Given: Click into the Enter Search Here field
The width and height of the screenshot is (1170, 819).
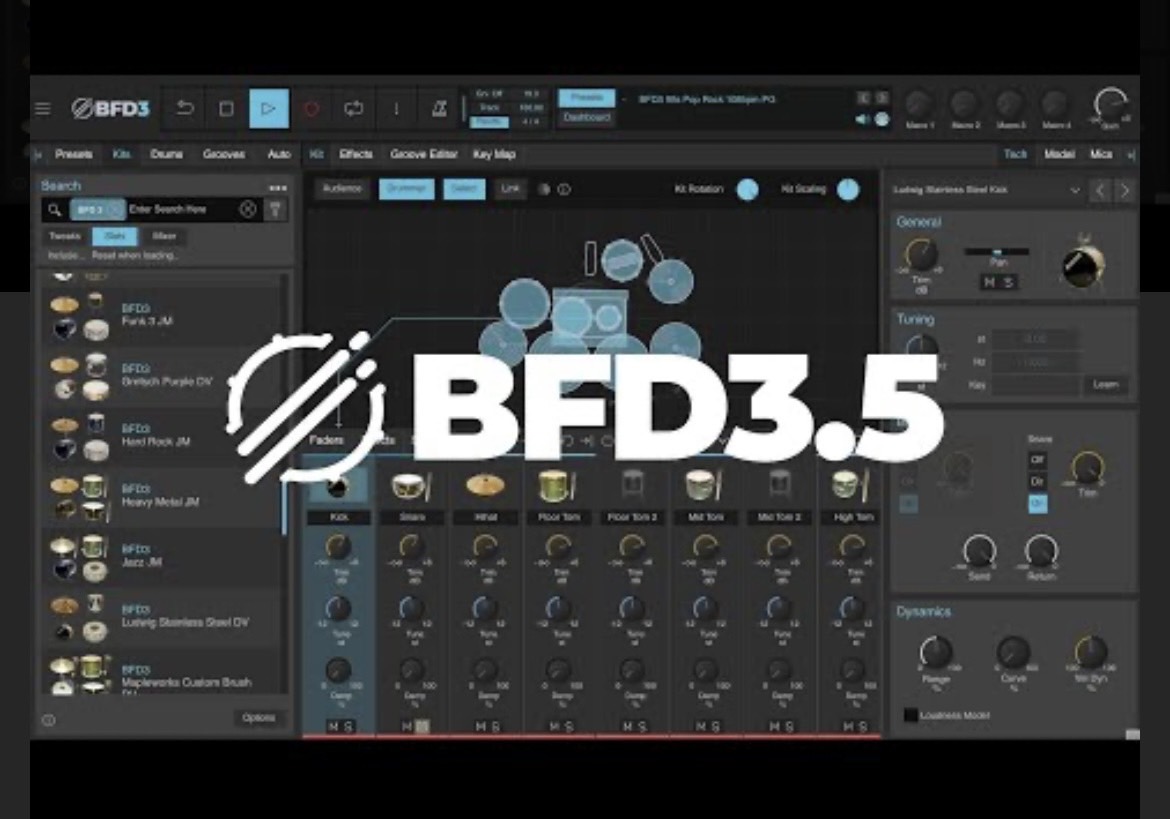Looking at the screenshot, I should point(182,210).
